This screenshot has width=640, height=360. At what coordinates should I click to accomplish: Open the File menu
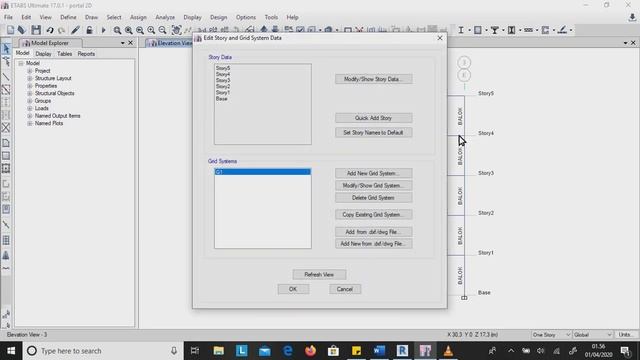(x=8, y=17)
